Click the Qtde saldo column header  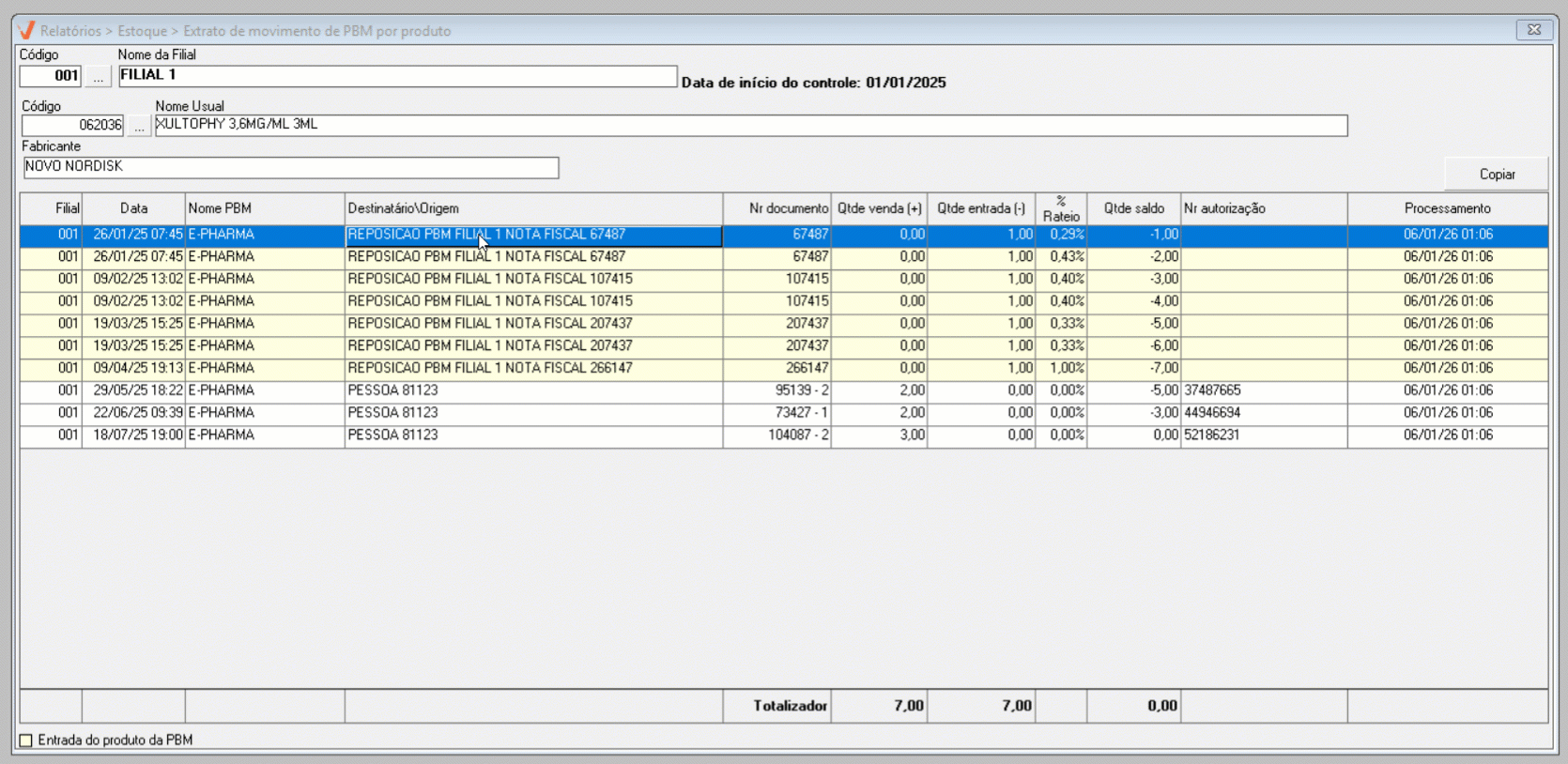click(x=1133, y=208)
